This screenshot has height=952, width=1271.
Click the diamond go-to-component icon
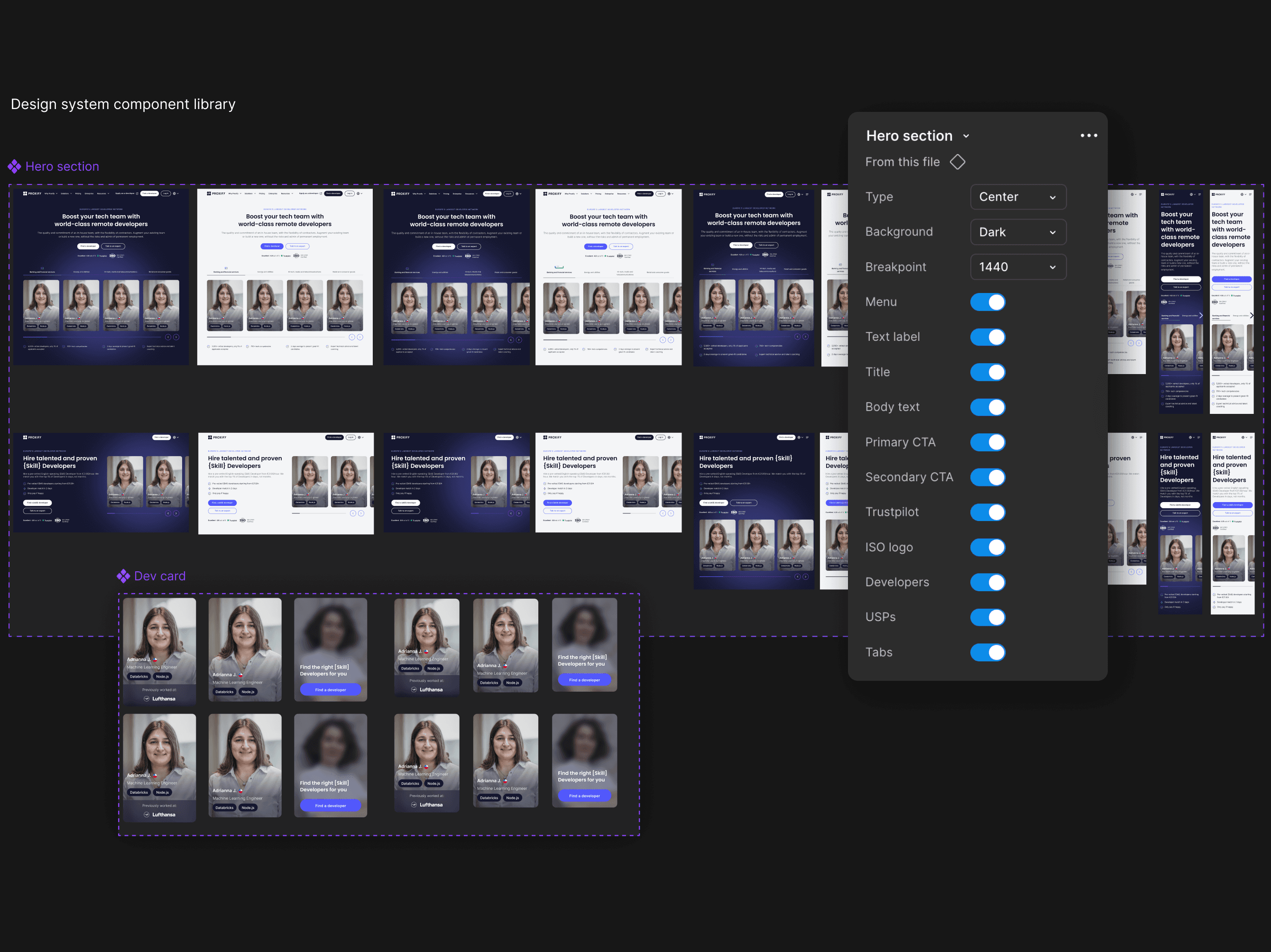tap(957, 162)
